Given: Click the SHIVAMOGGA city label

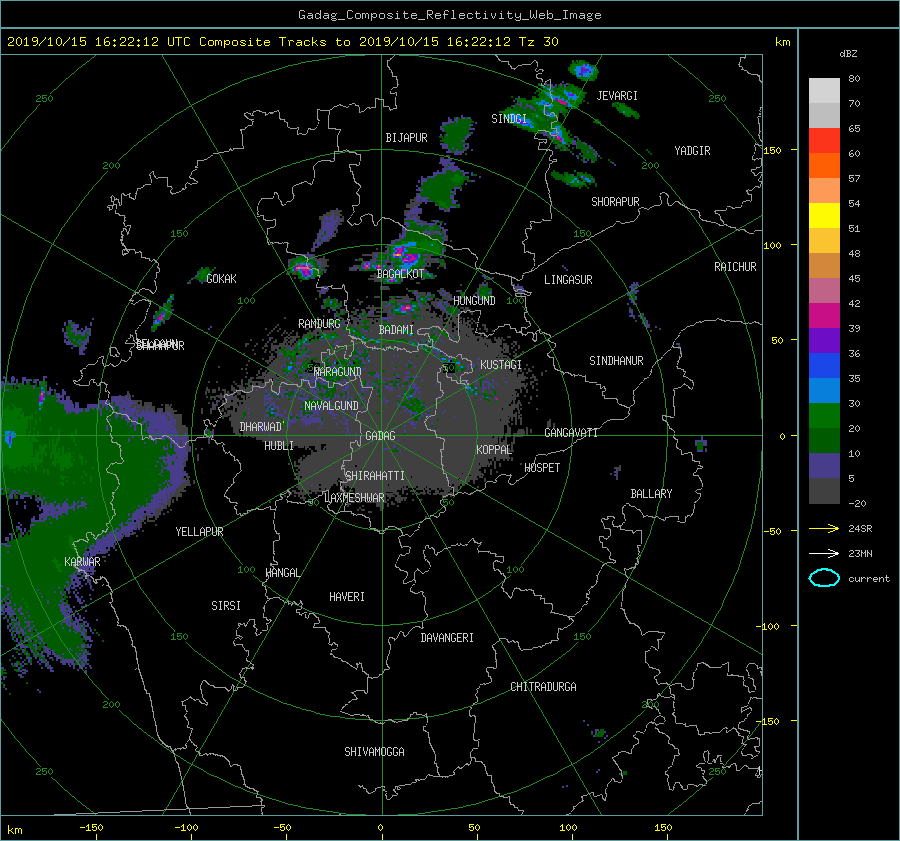Looking at the screenshot, I should 374,752.
